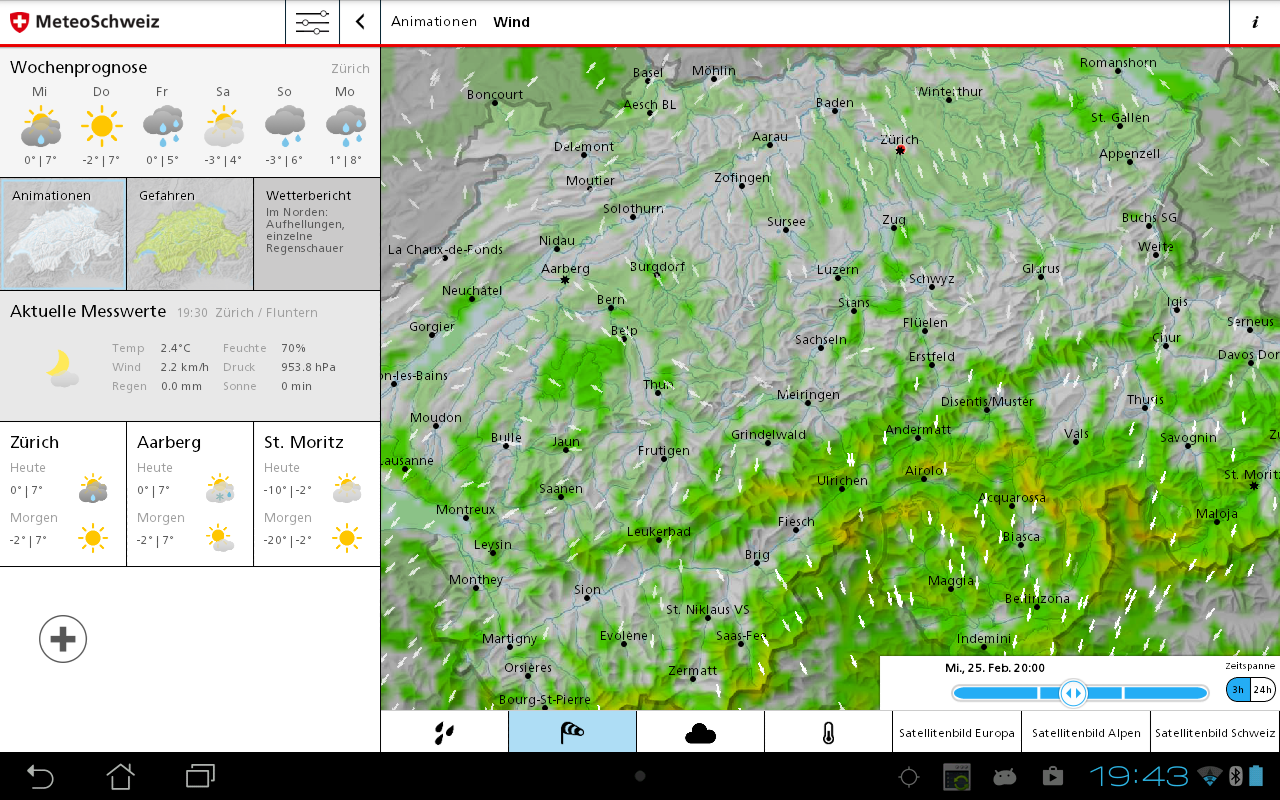Click the Zürich marker on the map

(x=901, y=150)
